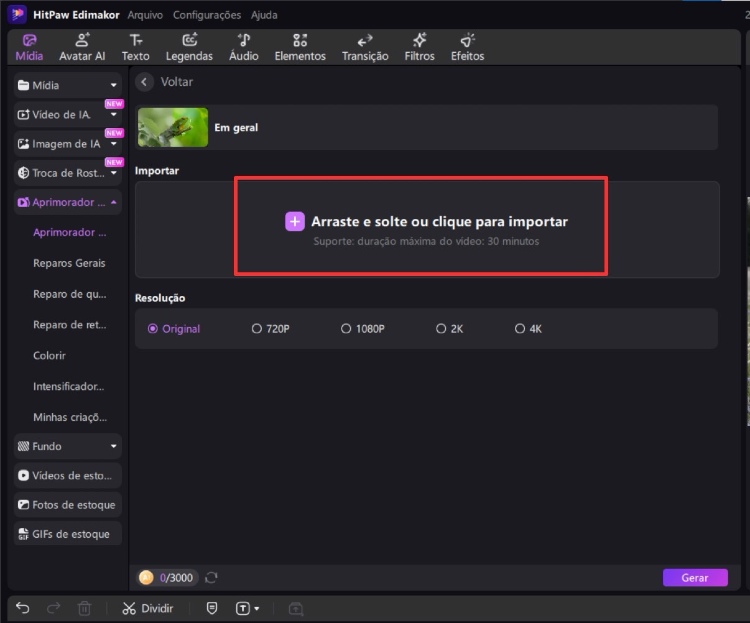Open GIFs de estoque section
This screenshot has height=623, width=750.
pos(67,534)
